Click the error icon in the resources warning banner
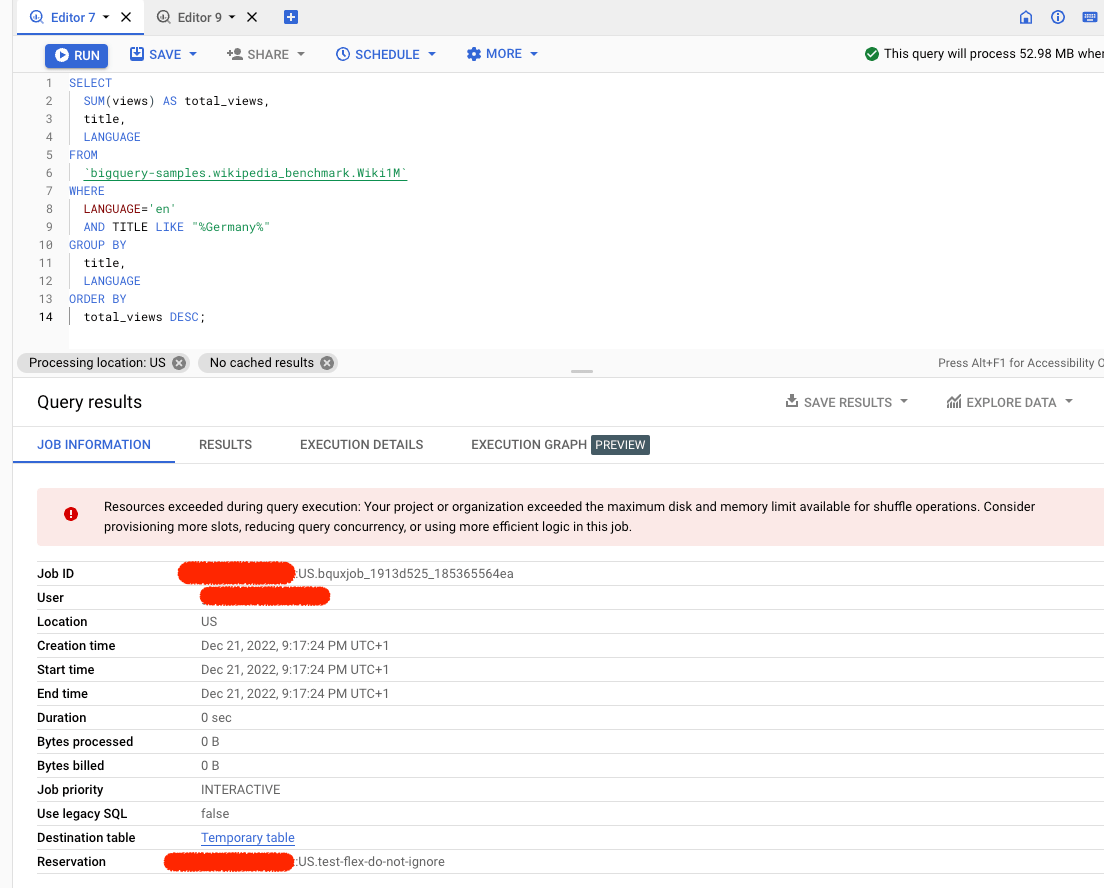The width and height of the screenshot is (1104, 888). pos(71,513)
